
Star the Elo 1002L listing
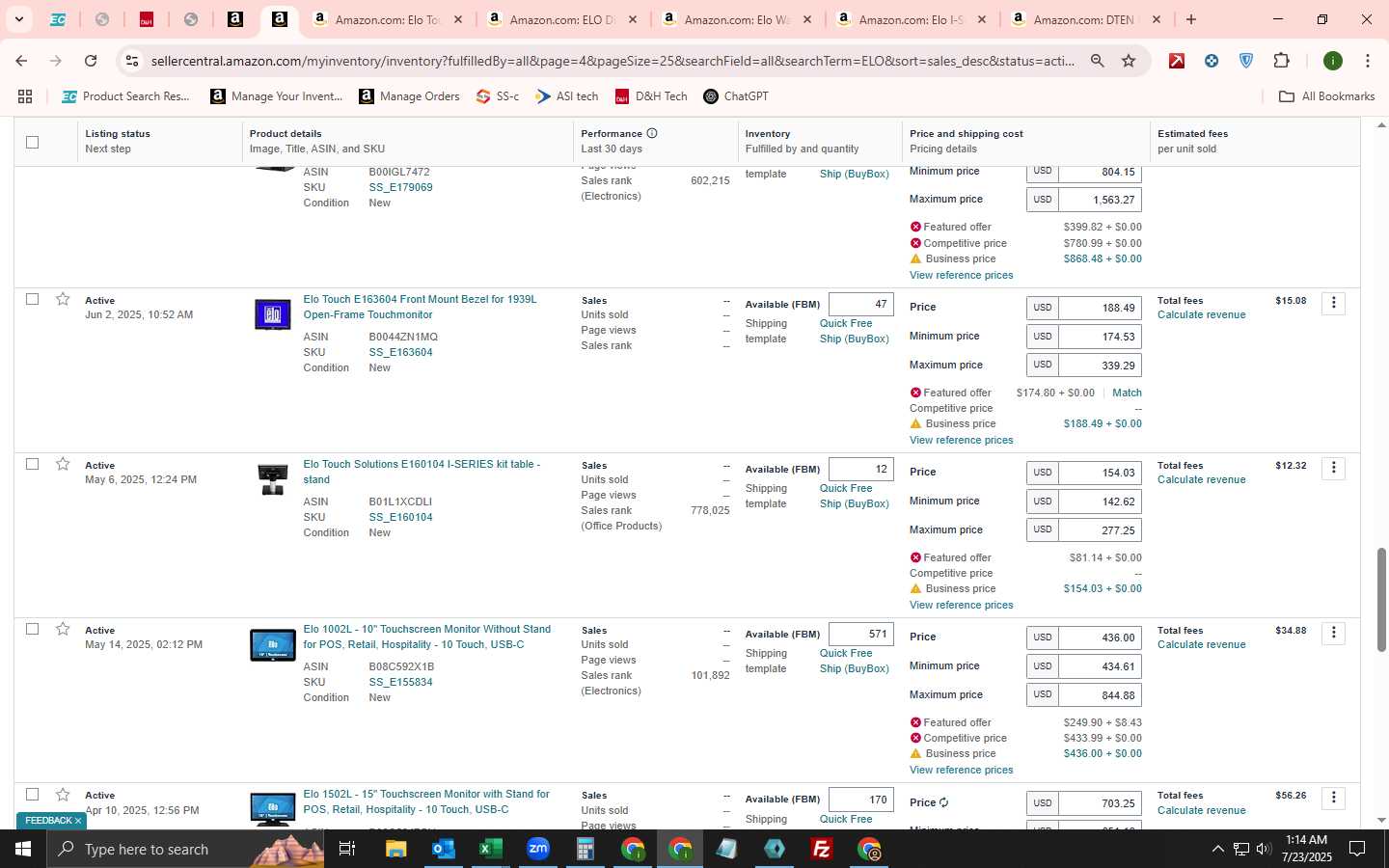(x=63, y=629)
